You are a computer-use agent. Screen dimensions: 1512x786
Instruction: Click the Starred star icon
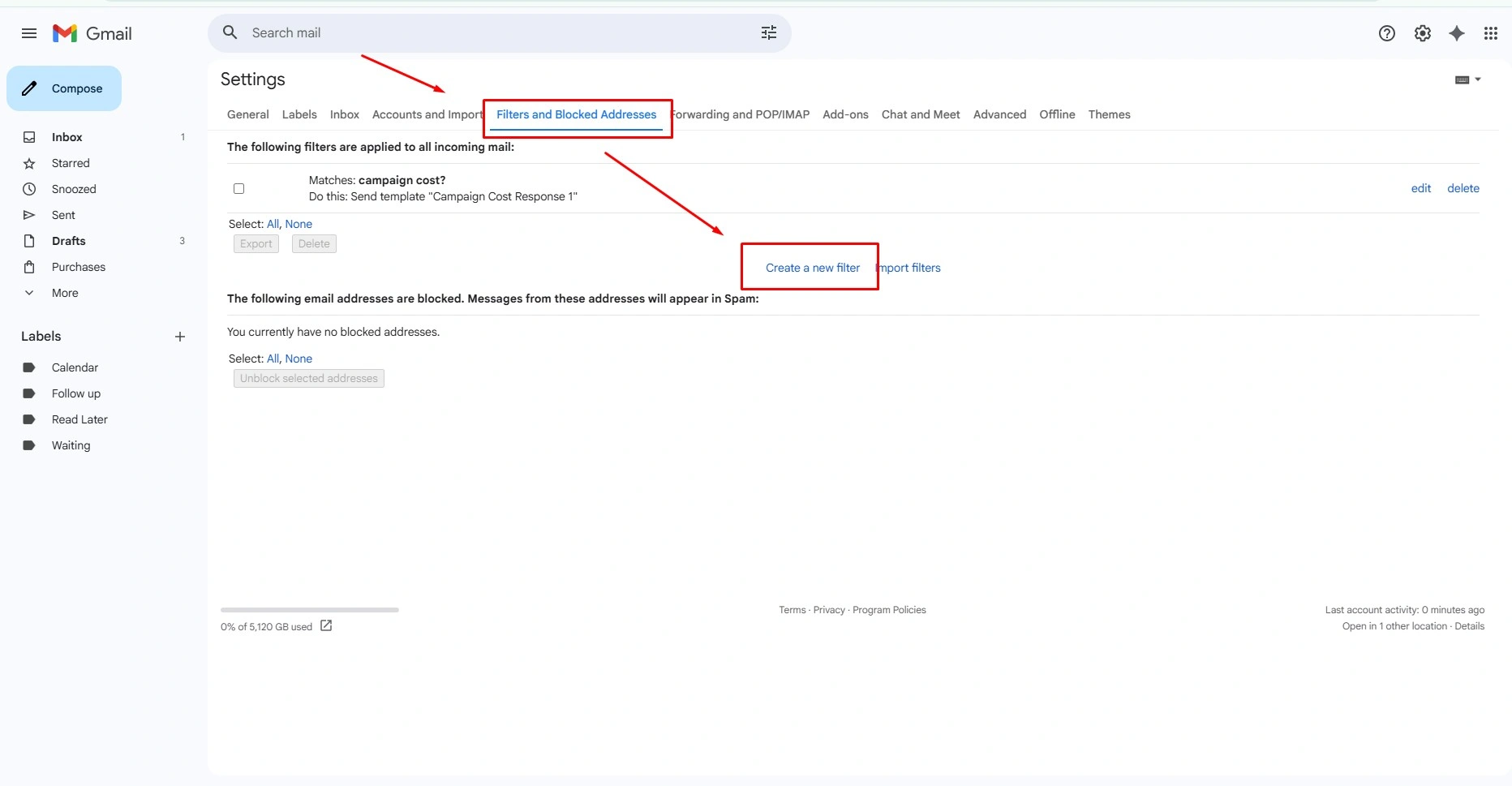(x=29, y=163)
